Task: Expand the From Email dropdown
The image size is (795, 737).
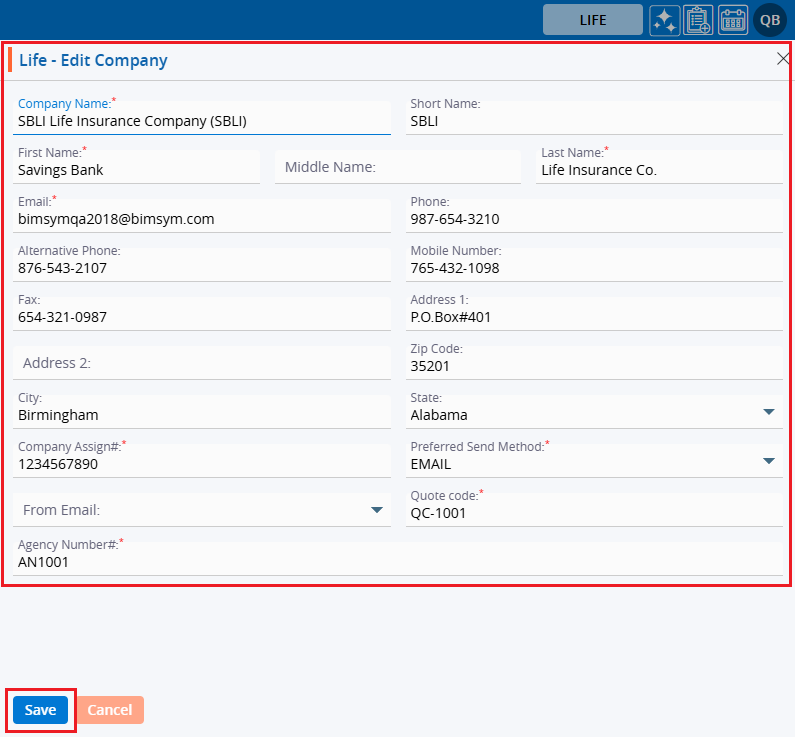Action: click(376, 510)
